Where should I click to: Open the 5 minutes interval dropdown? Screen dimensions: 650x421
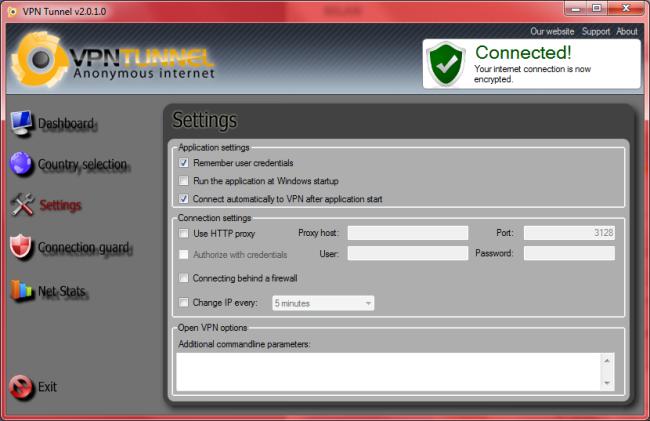coord(323,303)
